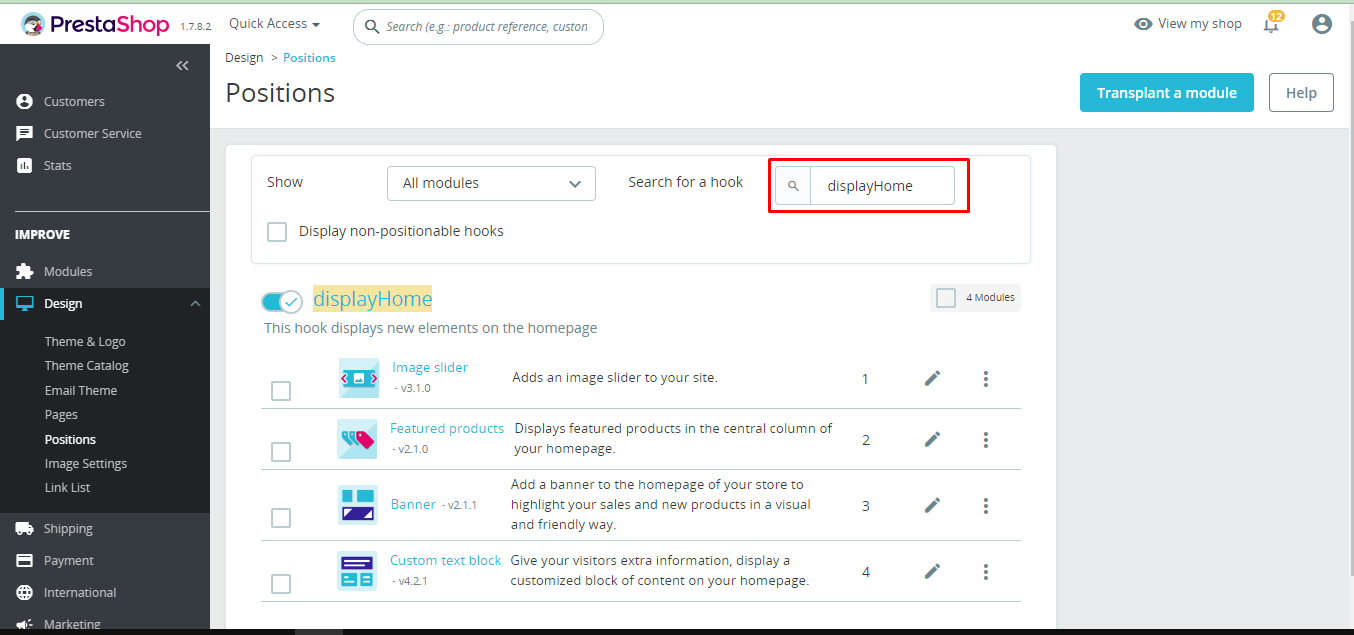Image resolution: width=1354 pixels, height=635 pixels.
Task: Click the Help button
Action: (x=1301, y=93)
